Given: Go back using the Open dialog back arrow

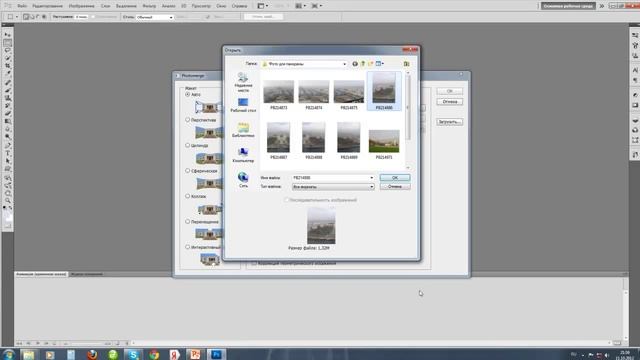Looking at the screenshot, I should pos(355,64).
